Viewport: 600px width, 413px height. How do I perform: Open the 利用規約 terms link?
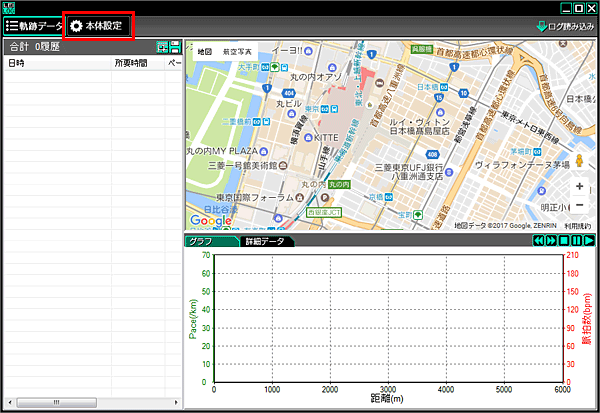click(x=578, y=226)
